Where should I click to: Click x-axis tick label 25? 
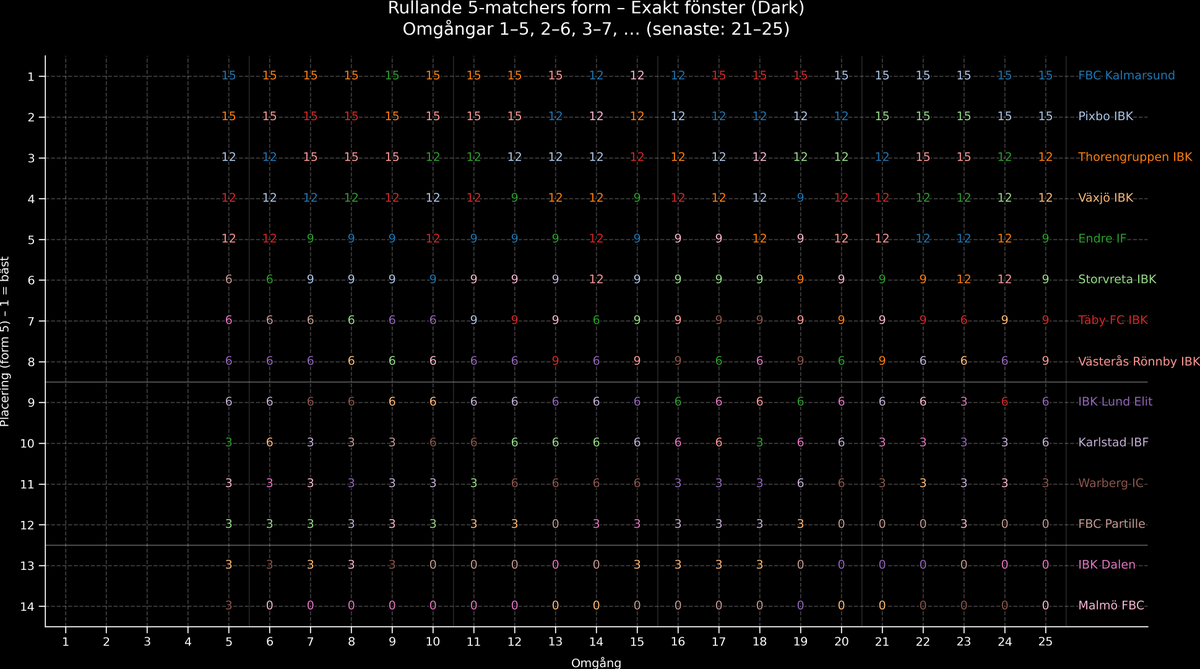tap(1045, 641)
